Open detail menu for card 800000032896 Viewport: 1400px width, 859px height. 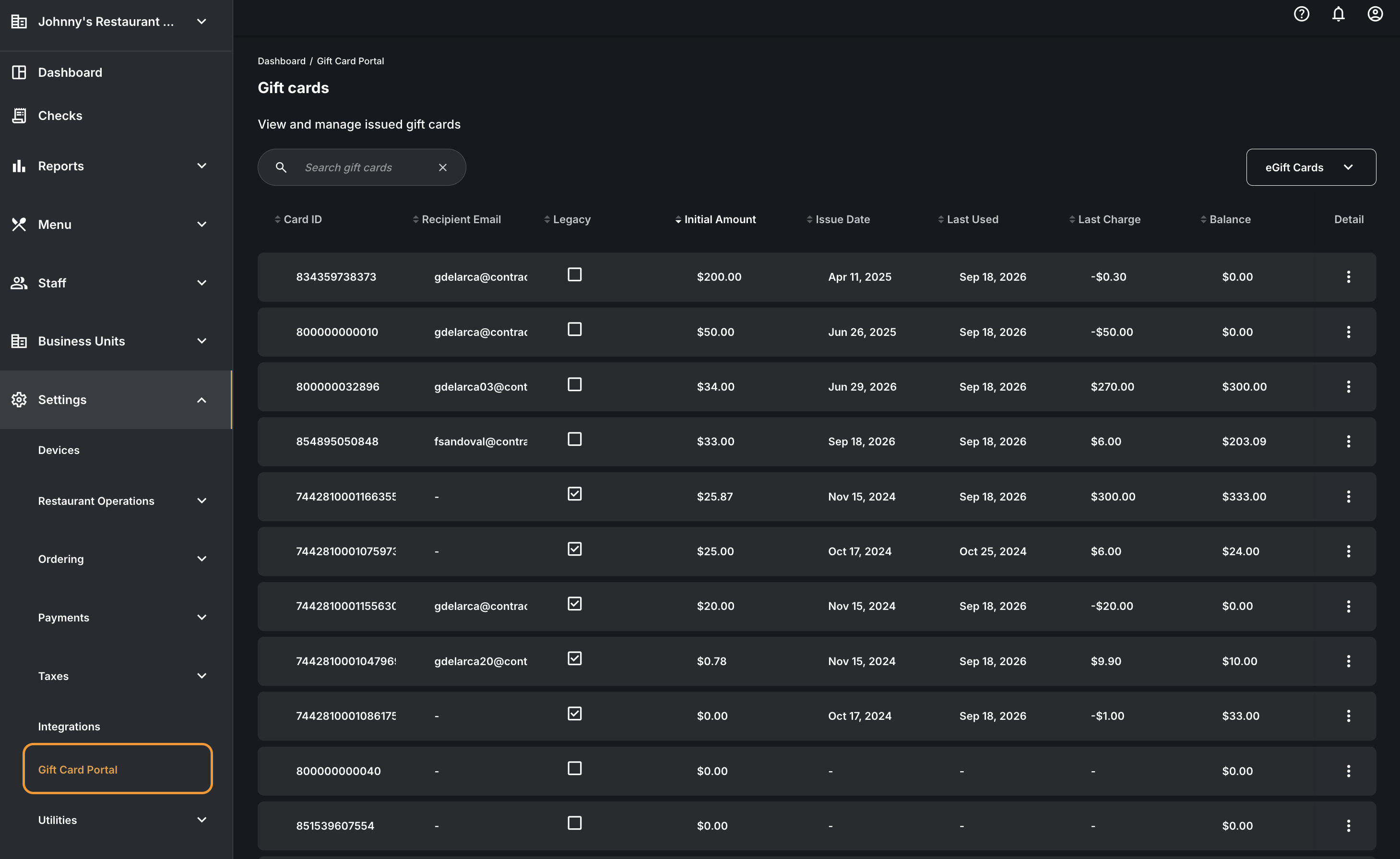[1348, 386]
